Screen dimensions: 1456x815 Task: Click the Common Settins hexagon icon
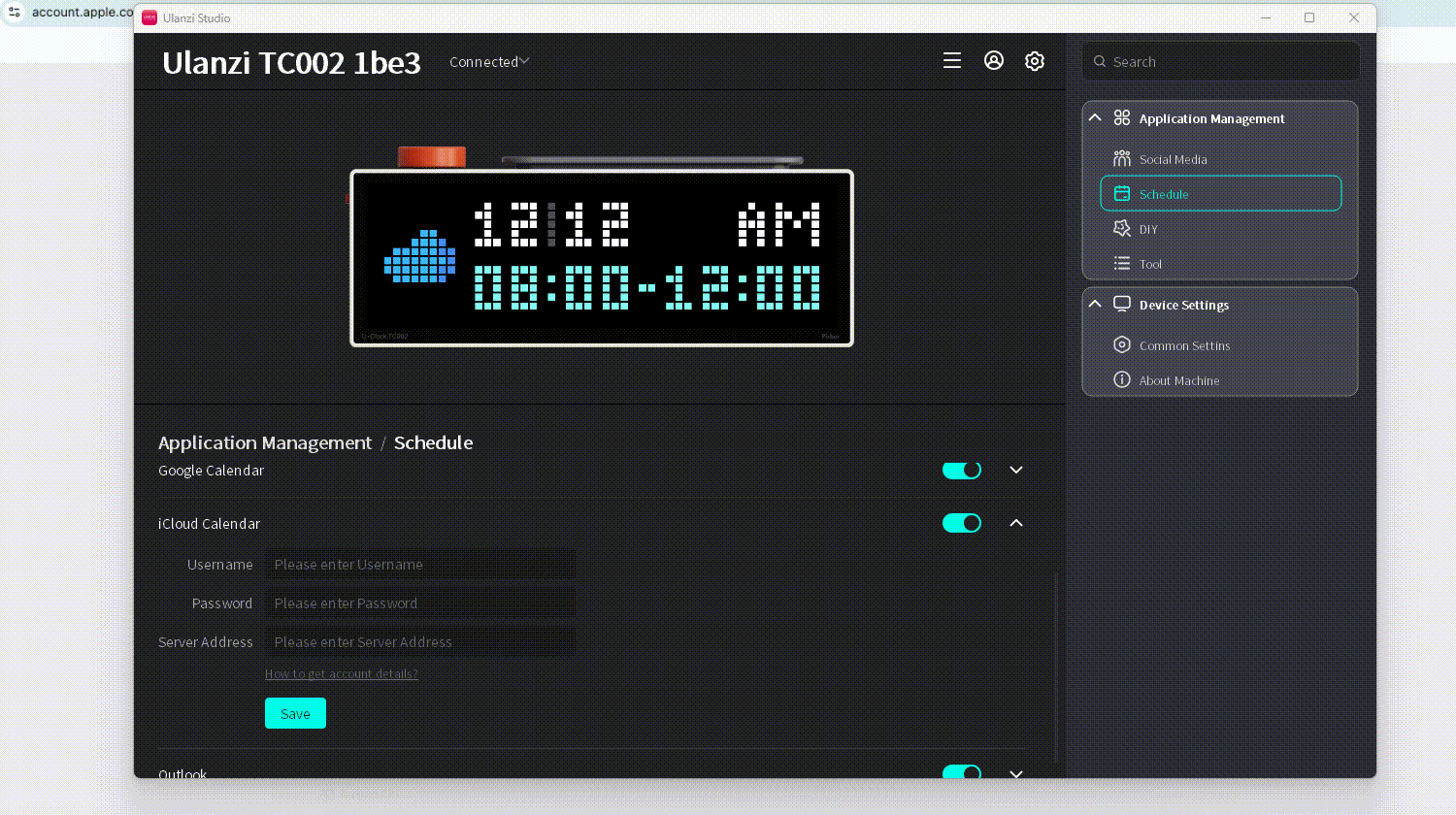pyautogui.click(x=1122, y=344)
